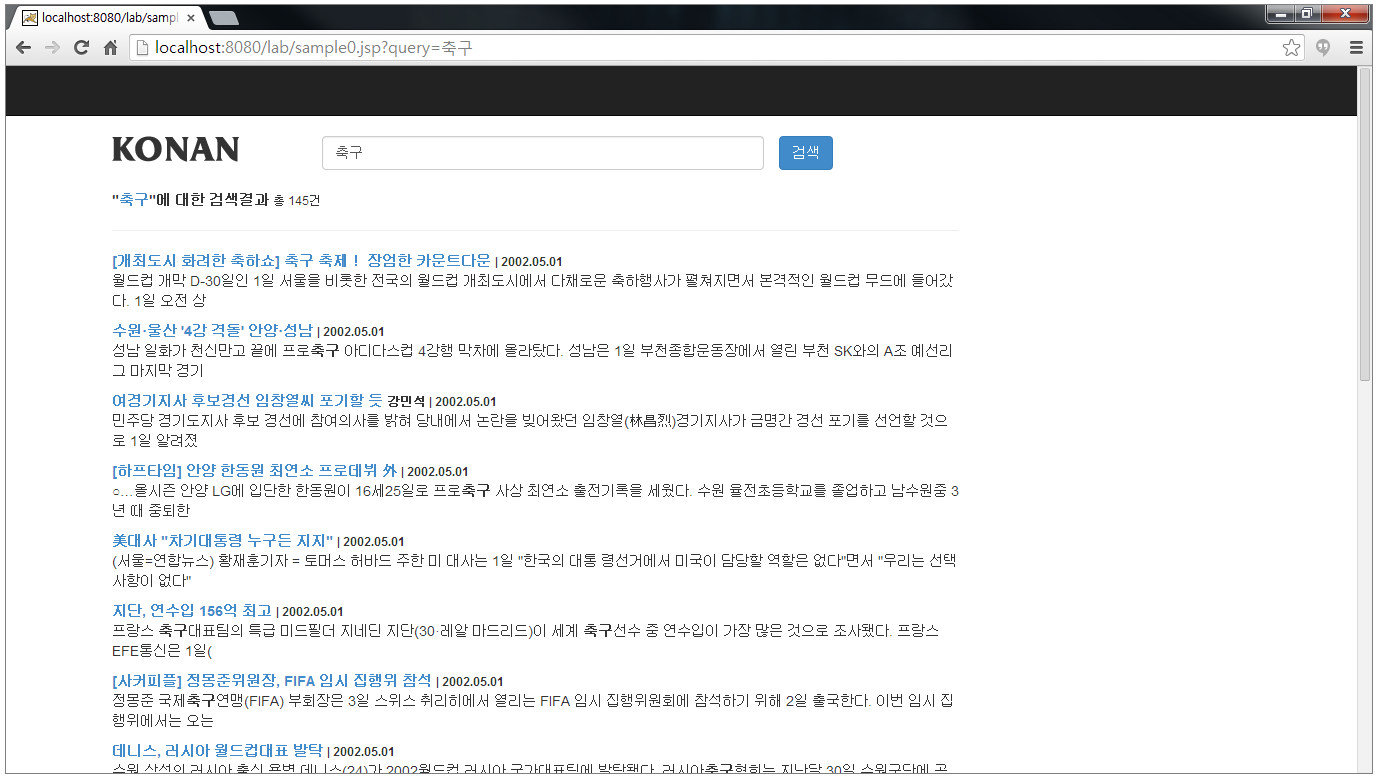Image resolution: width=1376 pixels, height=777 pixels.
Task: Reload the page with the refresh icon
Action: [x=82, y=47]
